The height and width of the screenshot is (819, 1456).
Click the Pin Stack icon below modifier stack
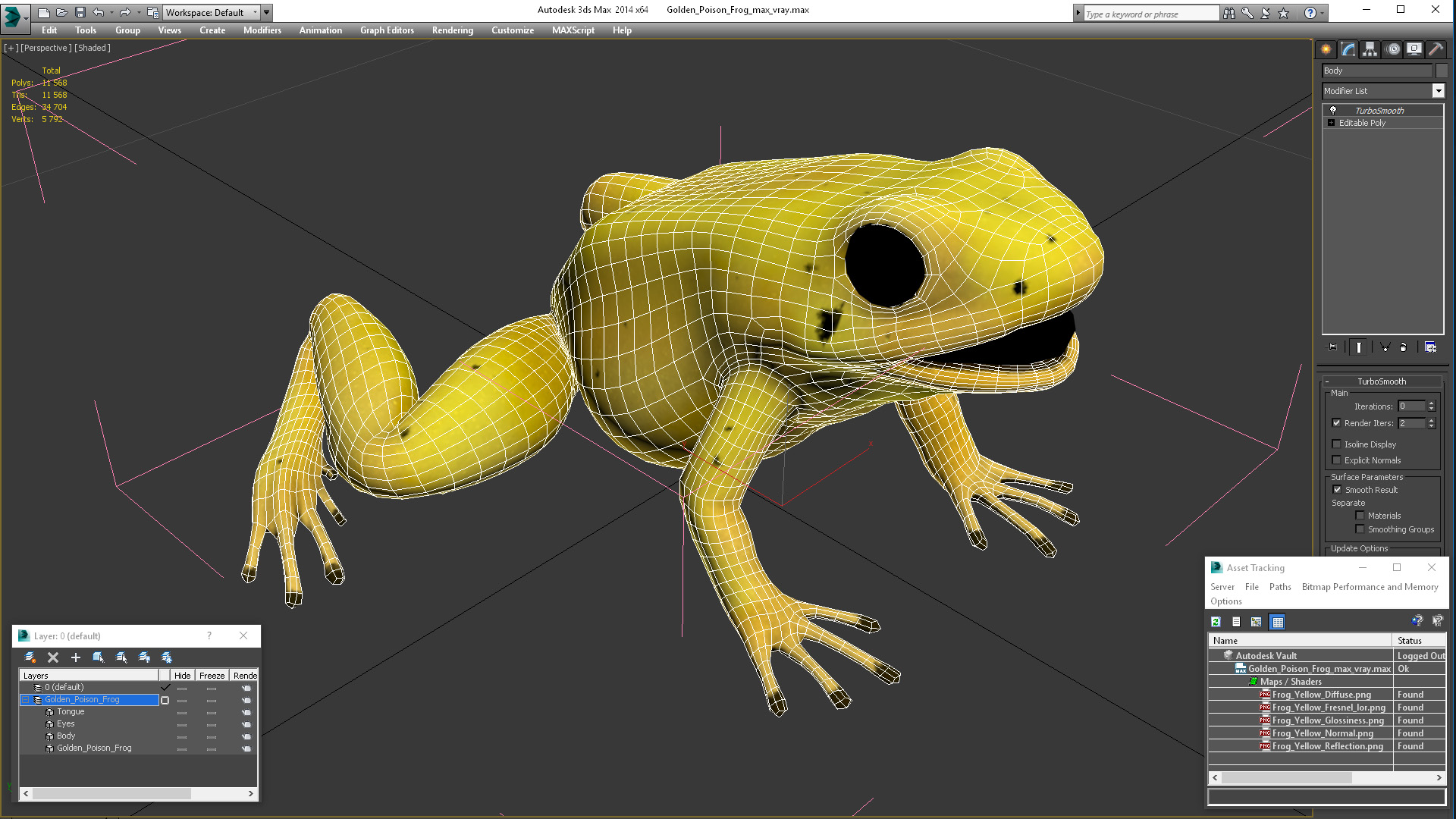[1332, 347]
